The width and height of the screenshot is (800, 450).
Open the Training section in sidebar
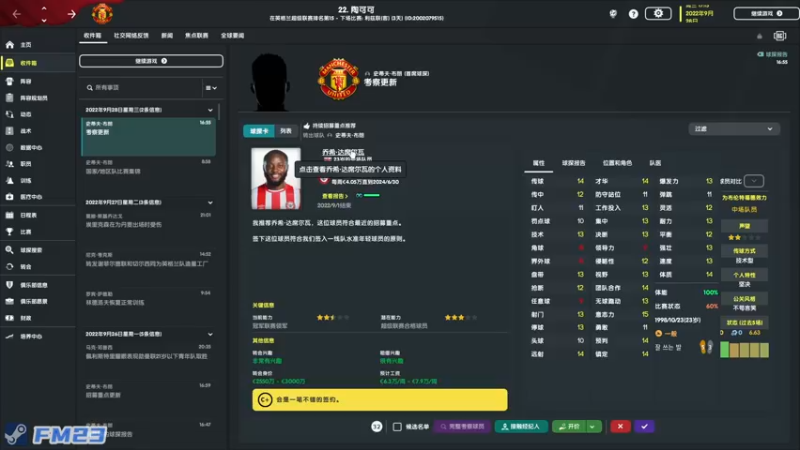(x=26, y=181)
